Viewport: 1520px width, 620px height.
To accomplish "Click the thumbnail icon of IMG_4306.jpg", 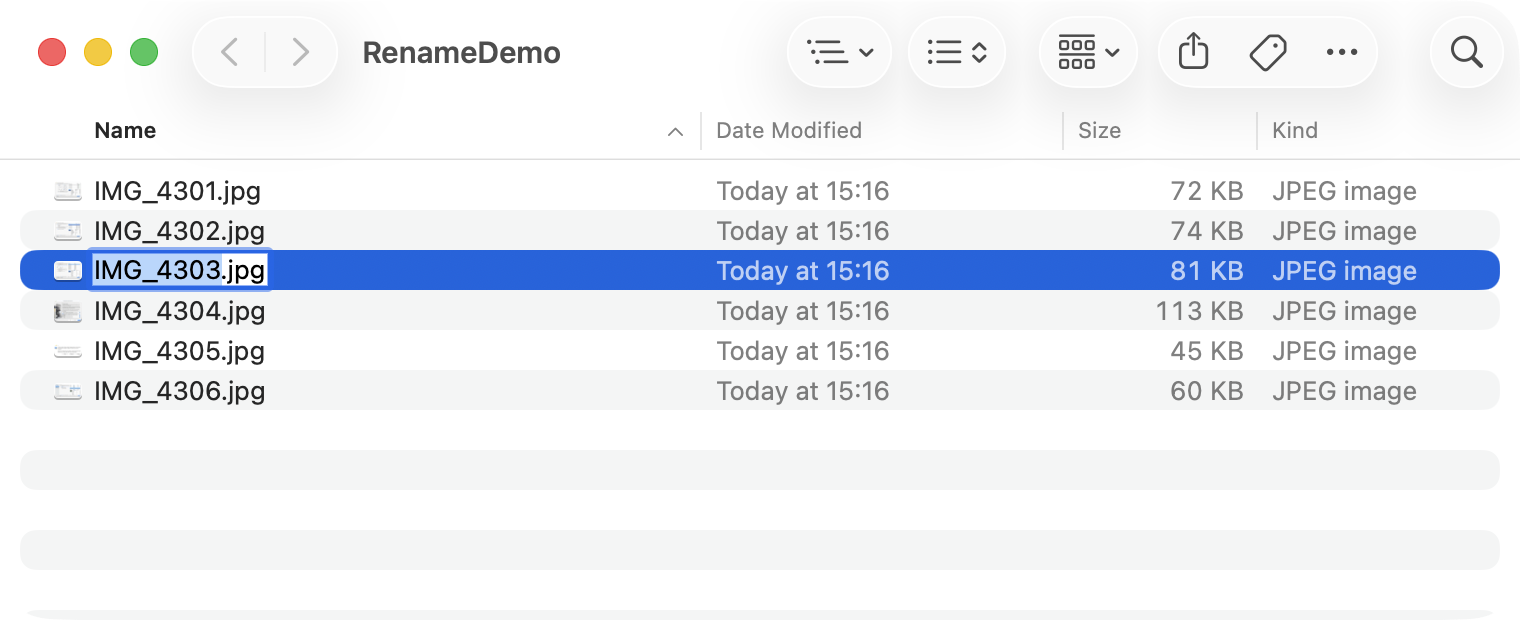I will tap(68, 391).
